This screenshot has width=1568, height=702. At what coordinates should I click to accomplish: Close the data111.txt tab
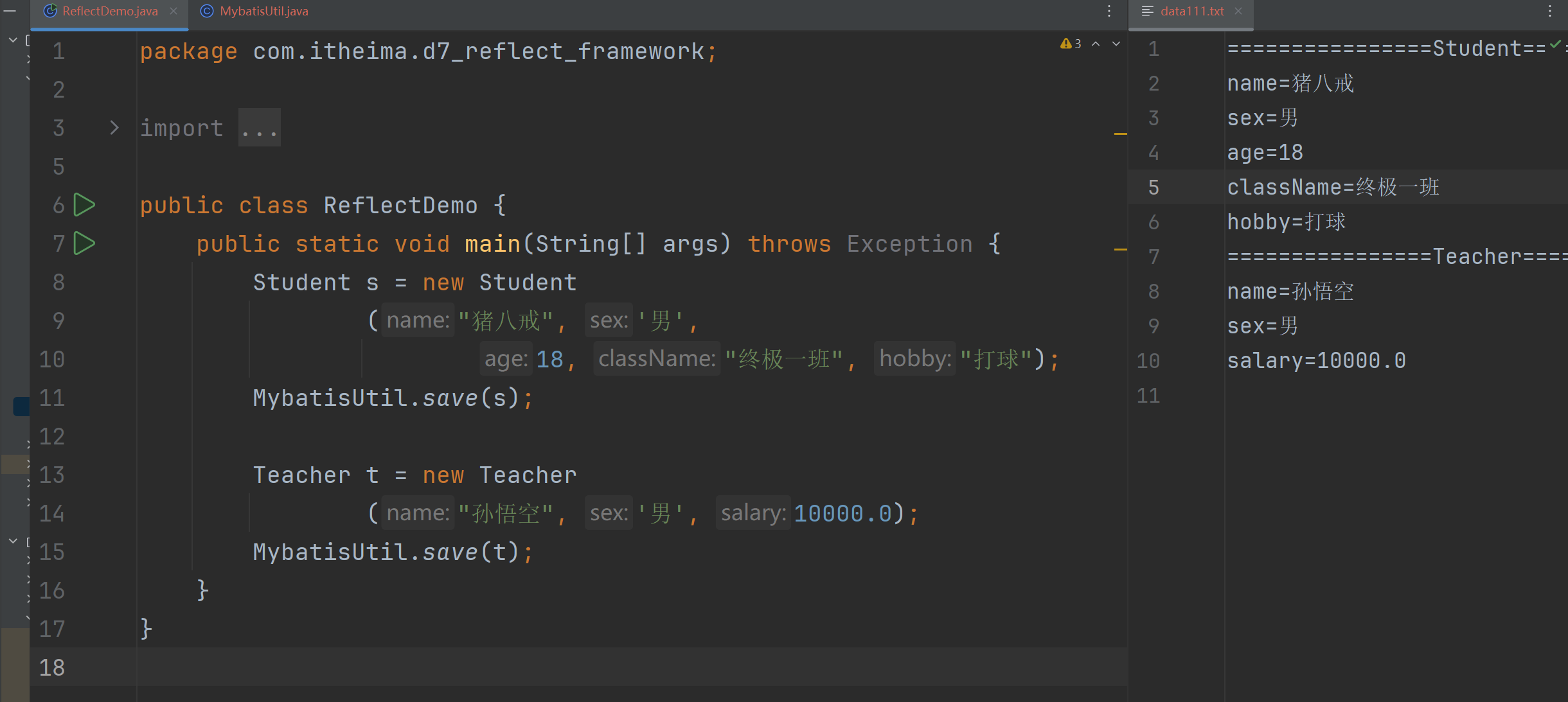1238,11
